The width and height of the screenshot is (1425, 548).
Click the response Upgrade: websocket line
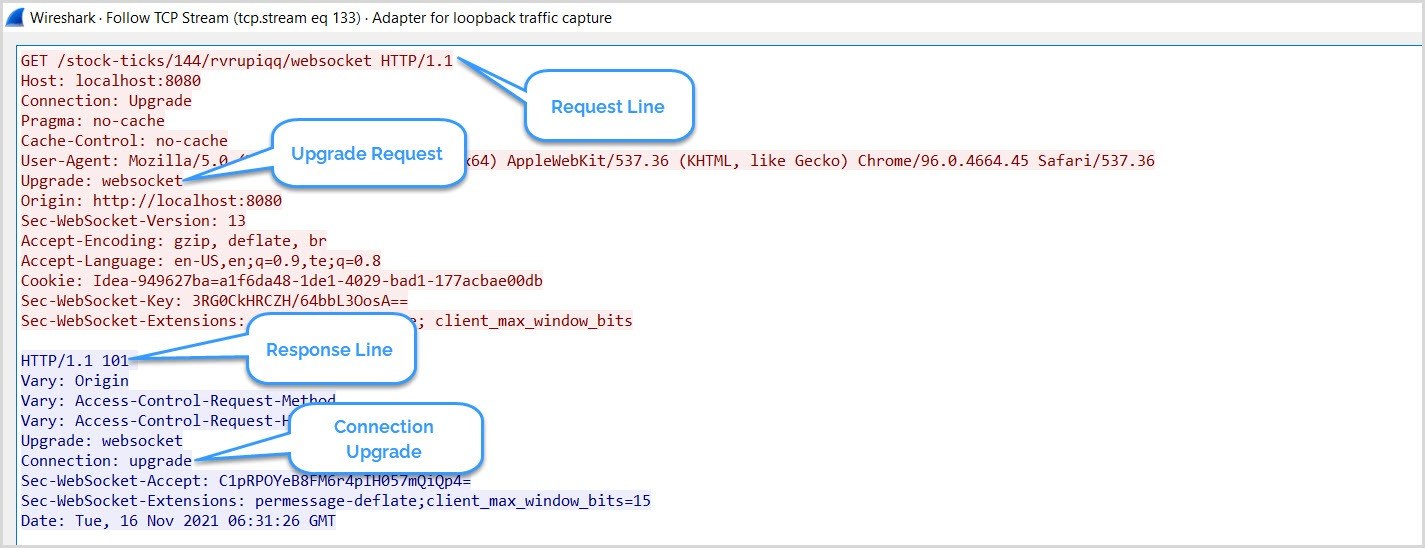click(x=101, y=440)
